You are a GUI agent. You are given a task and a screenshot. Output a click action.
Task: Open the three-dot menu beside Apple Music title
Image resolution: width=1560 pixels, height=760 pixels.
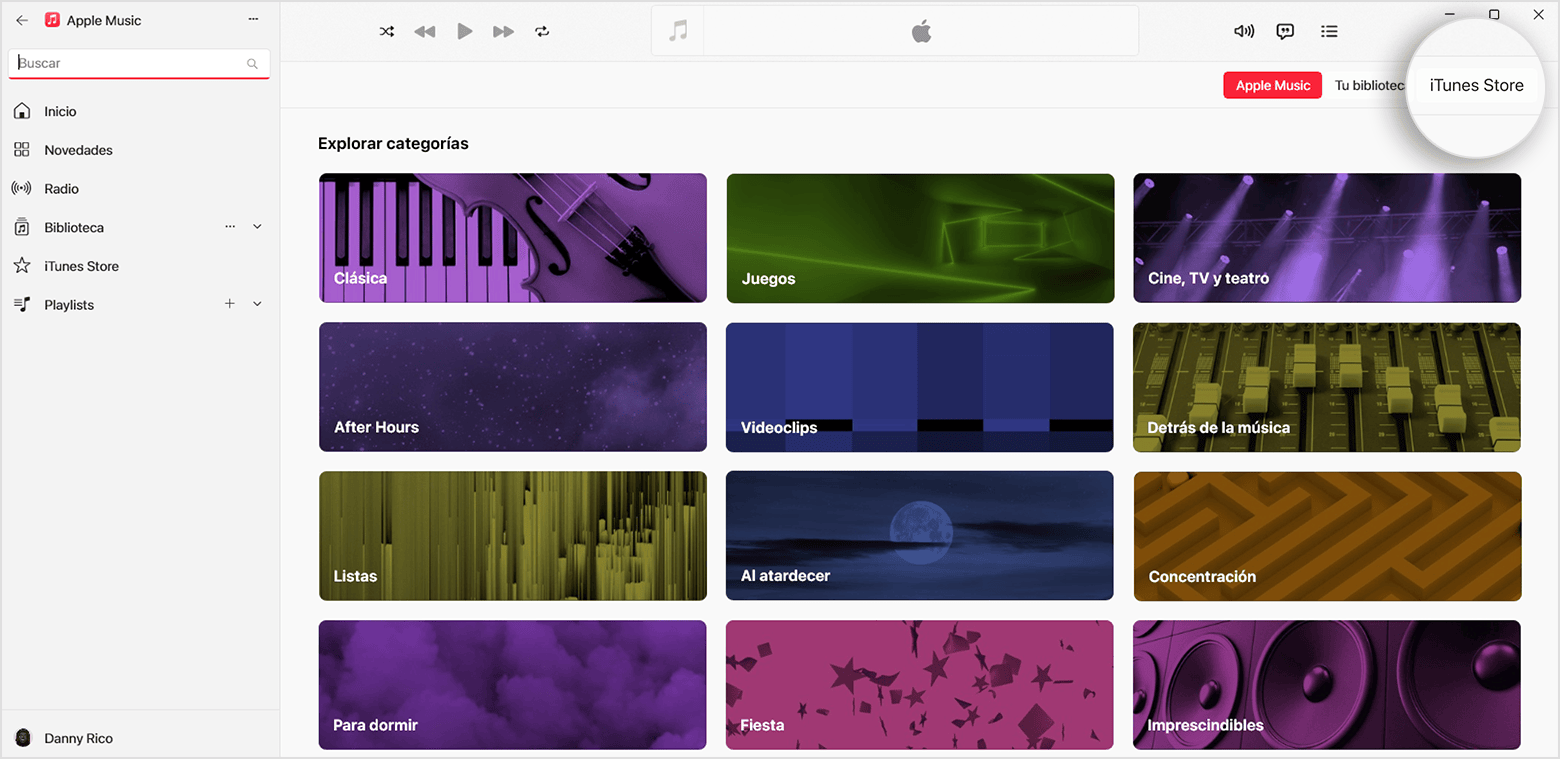[x=253, y=20]
